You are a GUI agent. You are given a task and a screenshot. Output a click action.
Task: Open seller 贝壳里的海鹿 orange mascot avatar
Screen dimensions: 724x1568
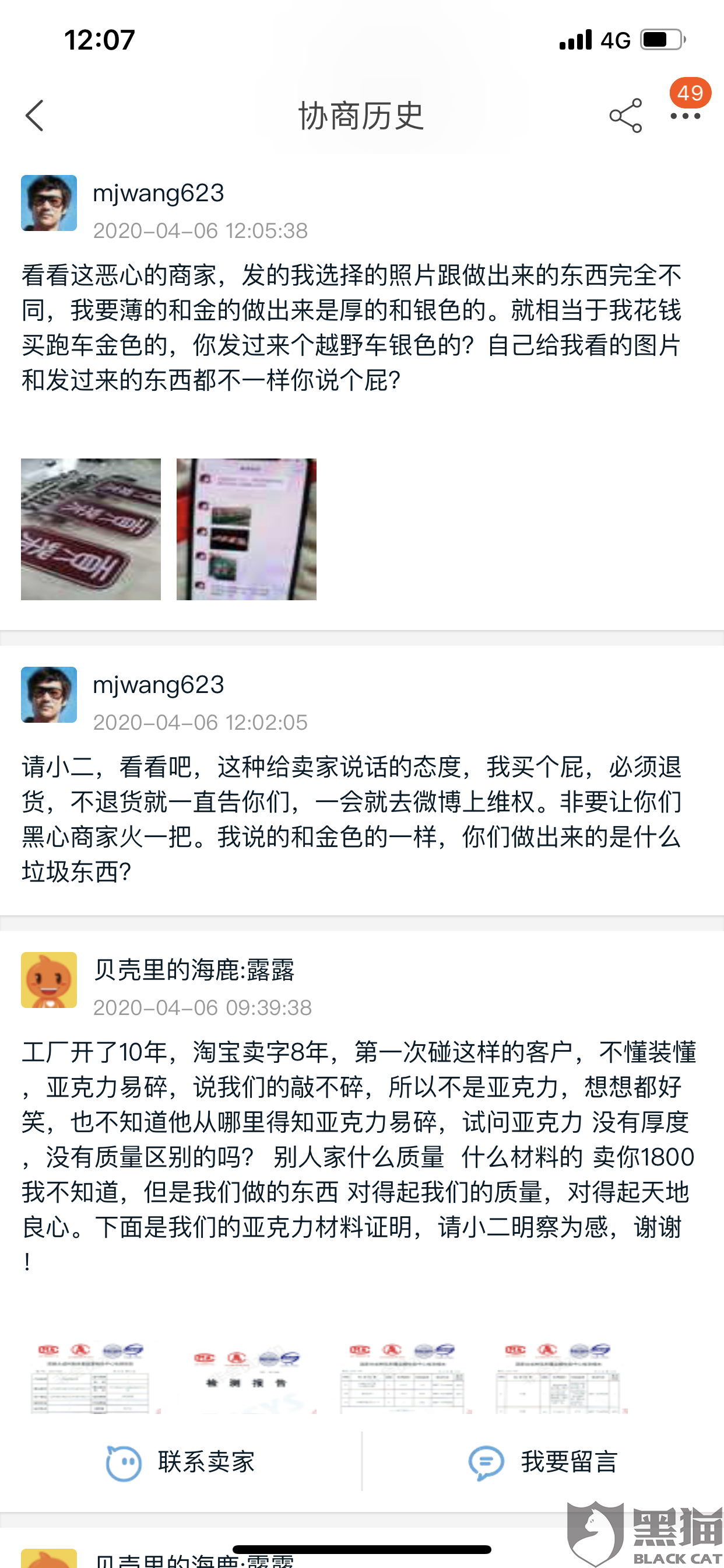(x=48, y=980)
